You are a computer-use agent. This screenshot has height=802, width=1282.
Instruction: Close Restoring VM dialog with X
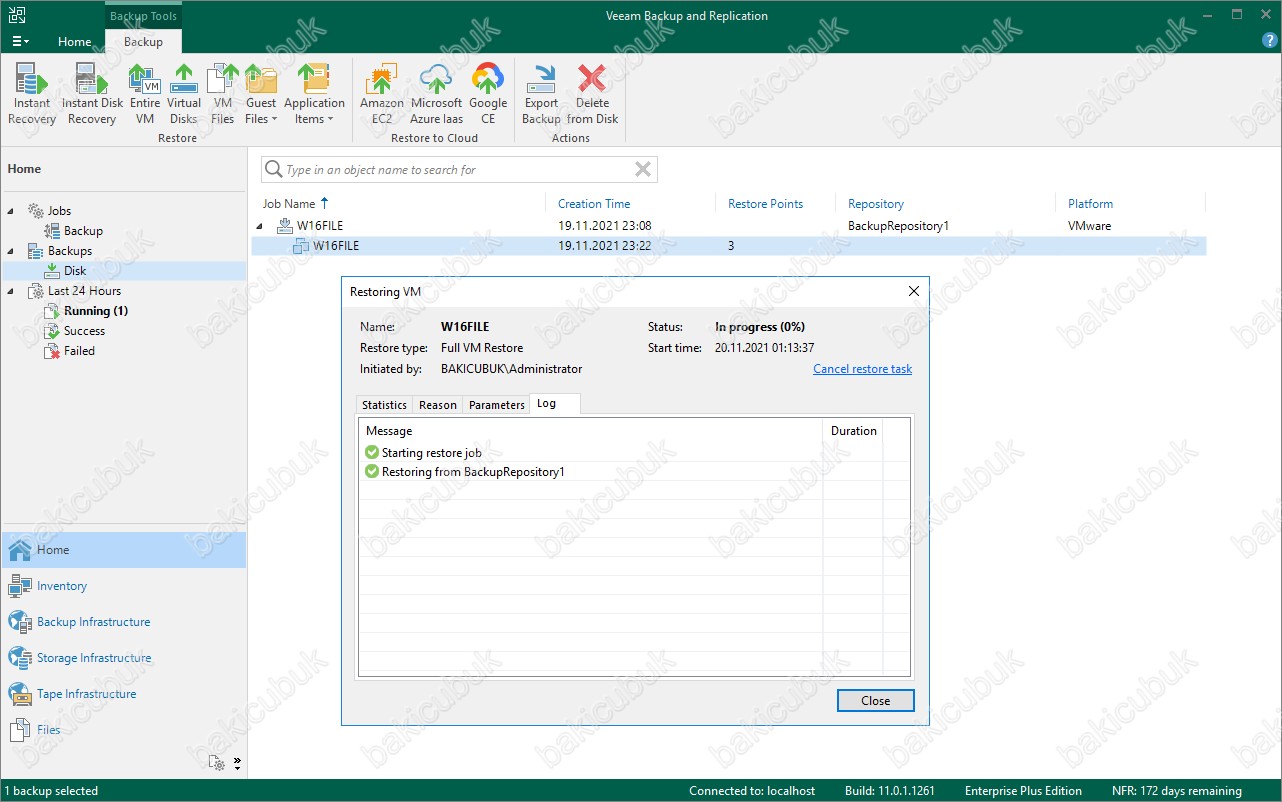point(913,291)
